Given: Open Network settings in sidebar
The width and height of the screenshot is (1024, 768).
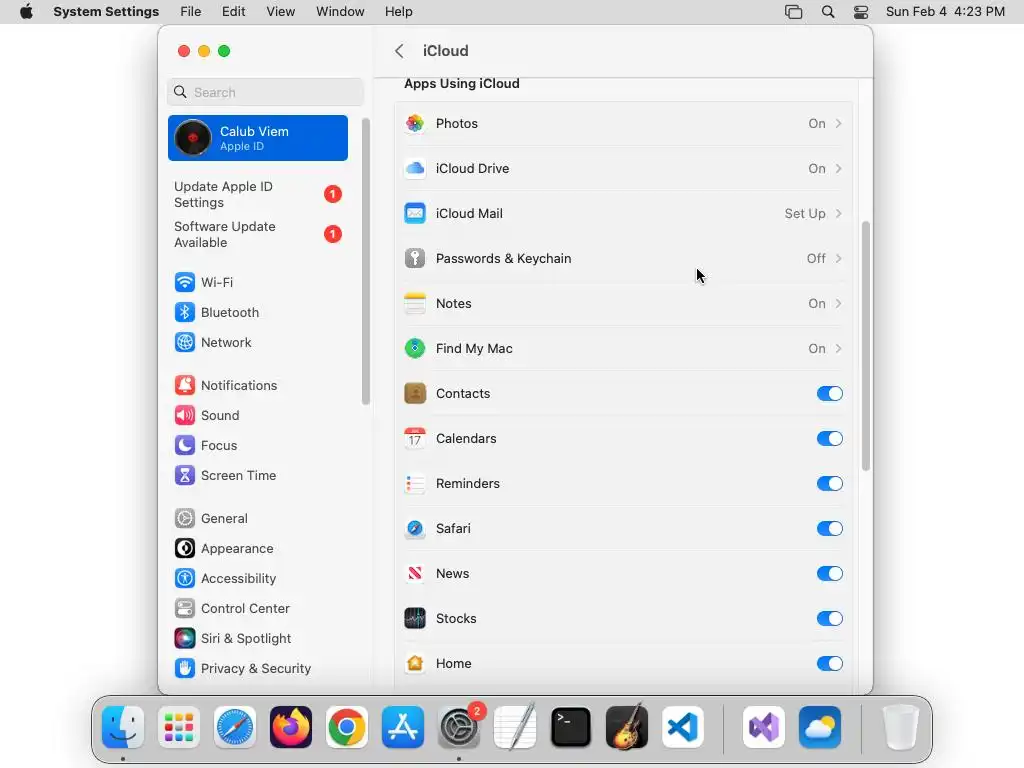Looking at the screenshot, I should point(258,342).
